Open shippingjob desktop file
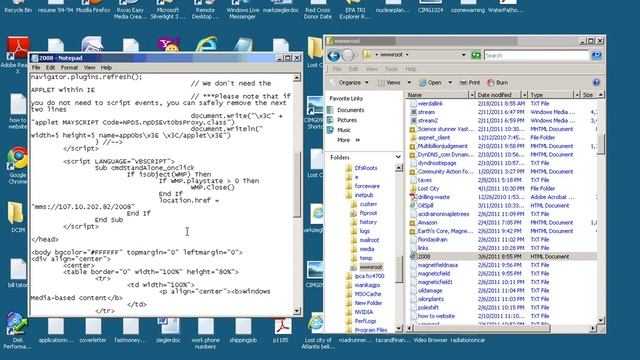 (x=243, y=331)
